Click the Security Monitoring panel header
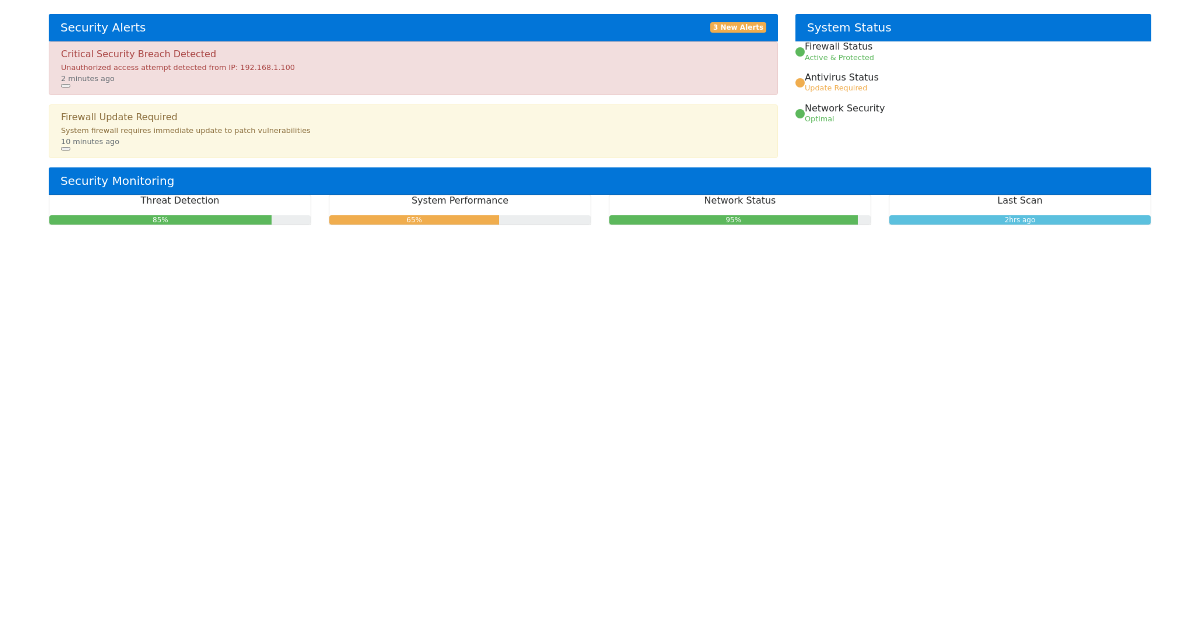Viewport: 1200px width, 630px height. pyautogui.click(x=117, y=181)
